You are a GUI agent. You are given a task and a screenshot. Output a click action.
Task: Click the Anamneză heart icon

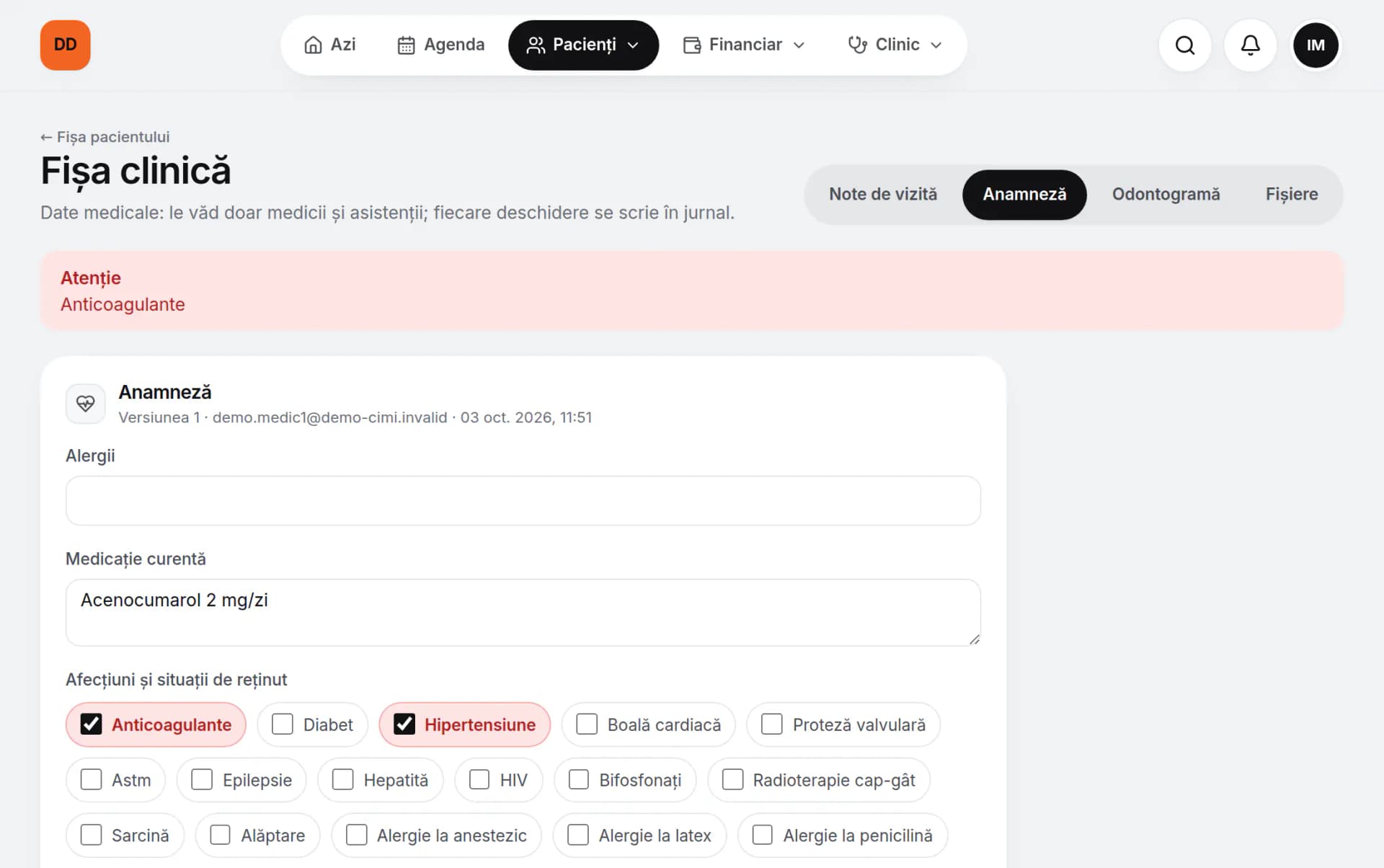point(86,404)
